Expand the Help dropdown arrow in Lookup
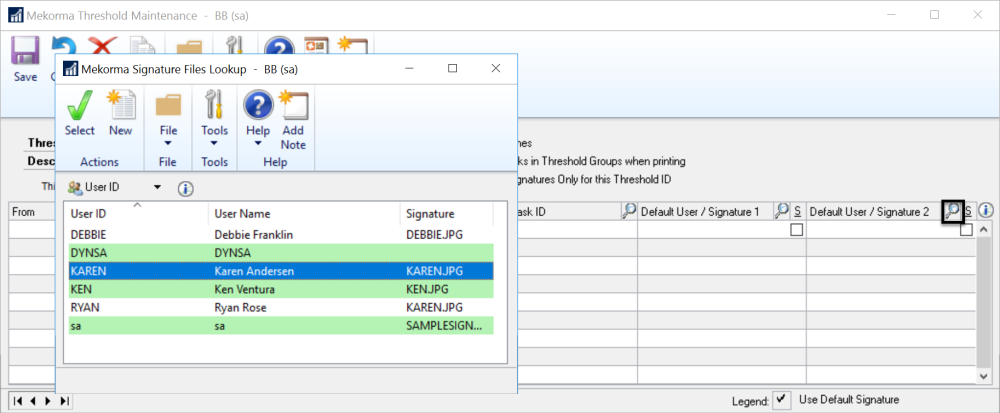This screenshot has height=413, width=1000. point(258,143)
